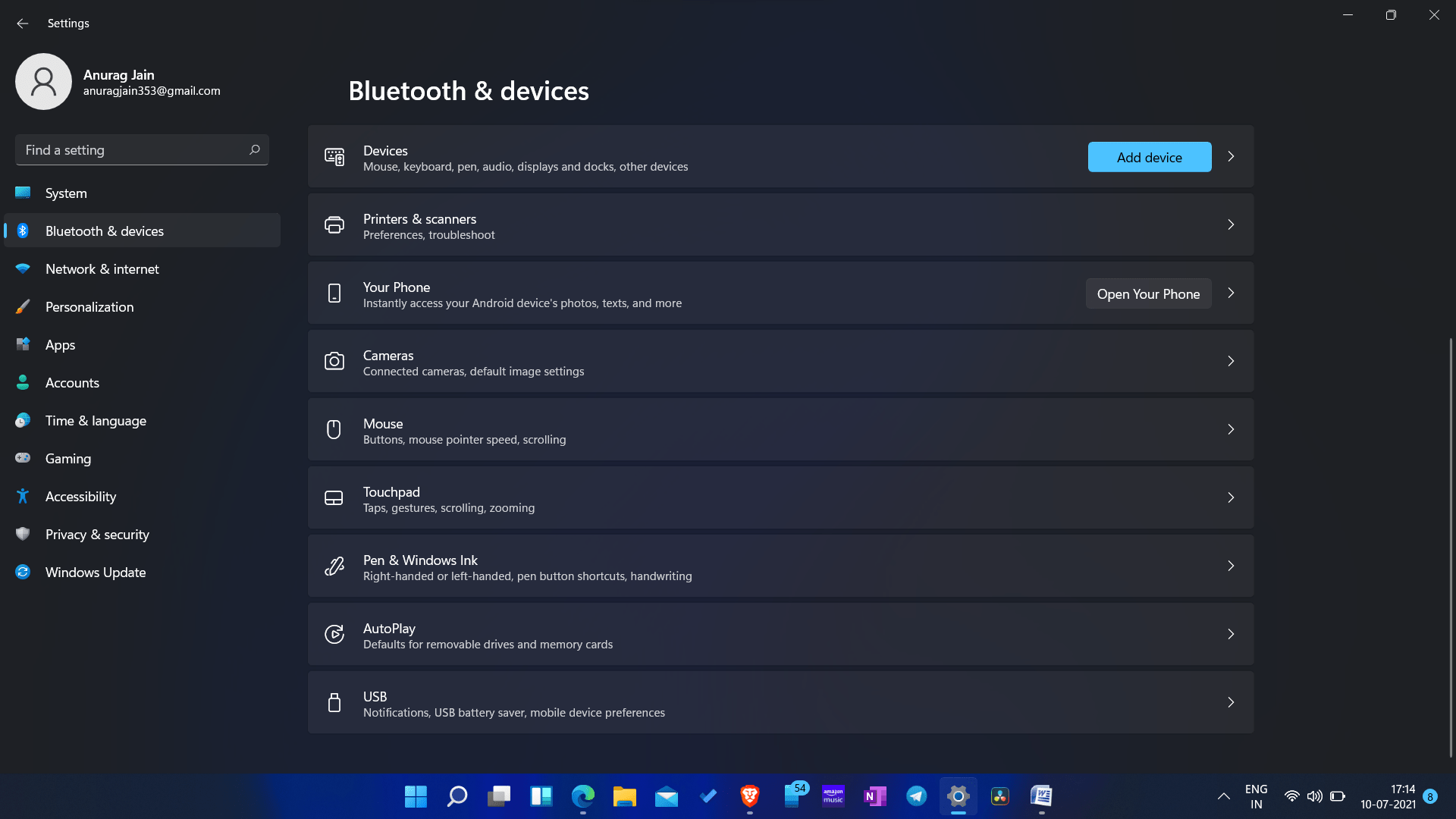The width and height of the screenshot is (1456, 819).
Task: Open Your Phone app via button
Action: 1148,293
